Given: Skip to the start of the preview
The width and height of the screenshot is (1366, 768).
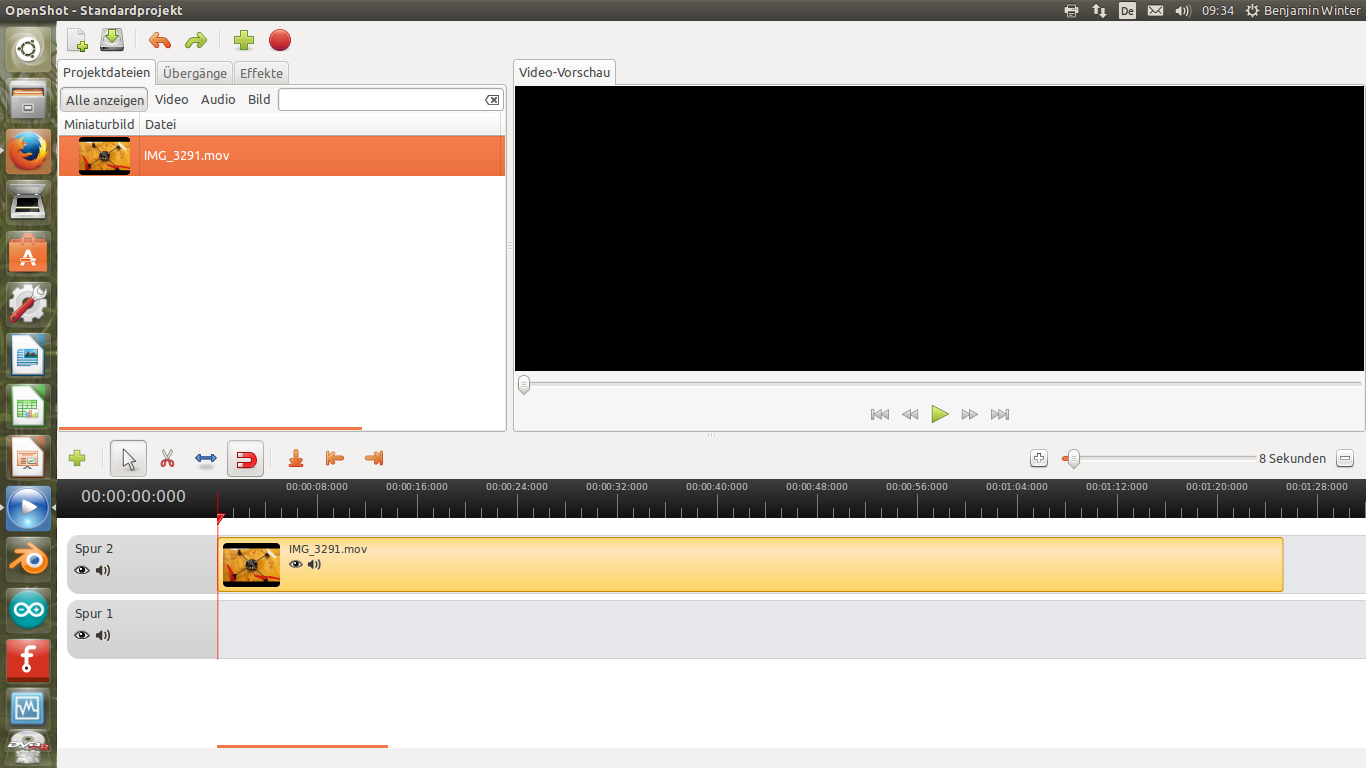Looking at the screenshot, I should click(880, 414).
